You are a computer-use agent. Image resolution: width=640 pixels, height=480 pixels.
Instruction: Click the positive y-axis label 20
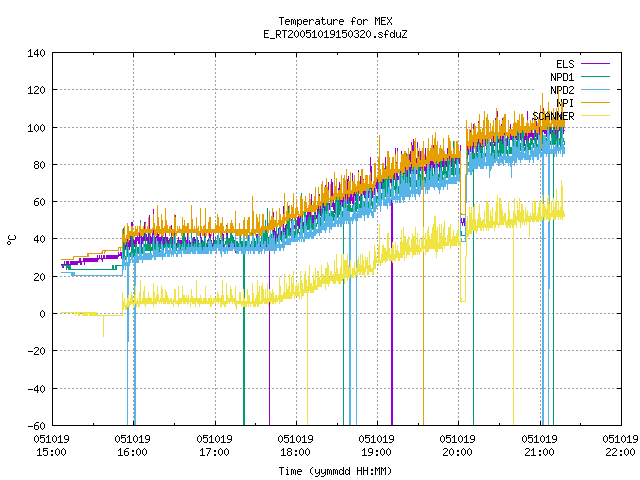point(39,277)
